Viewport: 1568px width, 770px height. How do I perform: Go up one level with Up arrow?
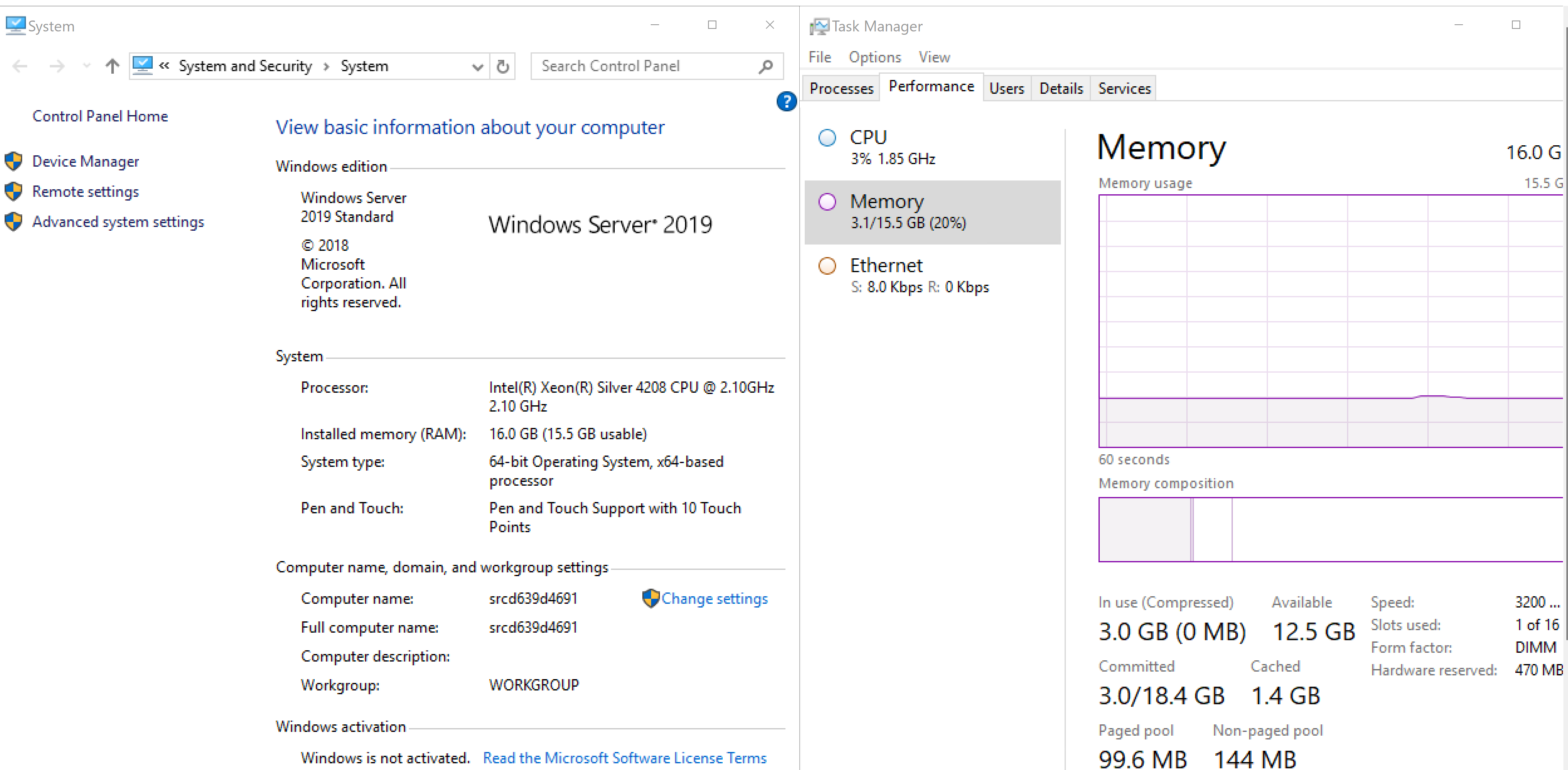click(x=112, y=66)
